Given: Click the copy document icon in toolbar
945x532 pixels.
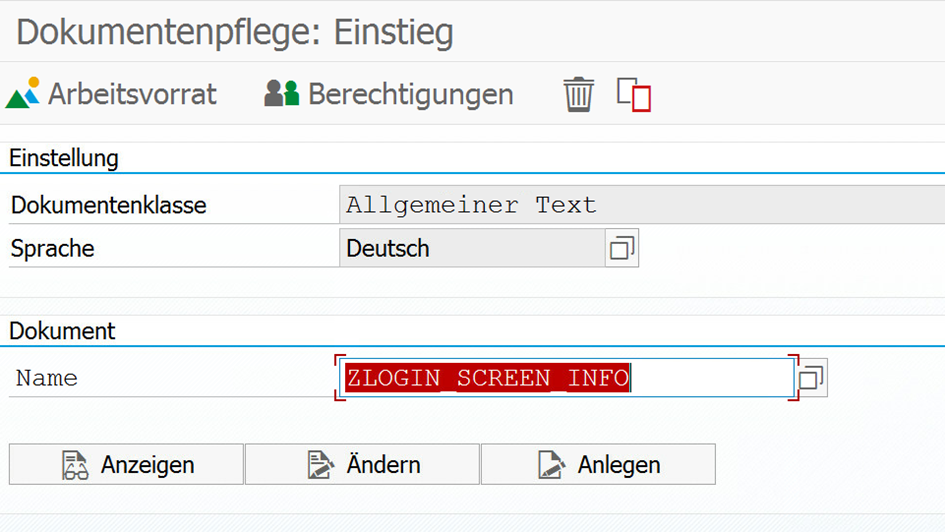Looking at the screenshot, I should [x=634, y=95].
